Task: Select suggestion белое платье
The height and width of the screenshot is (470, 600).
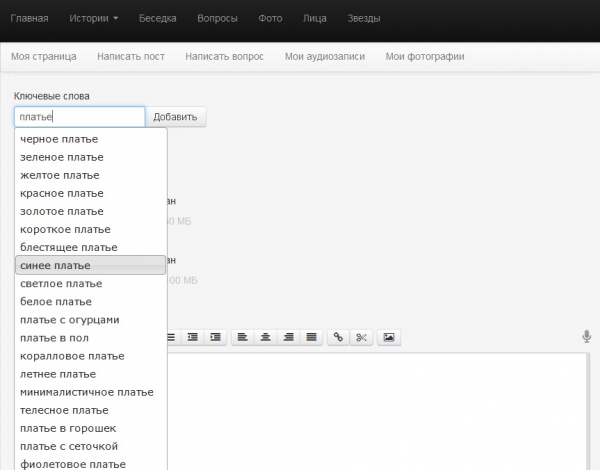Action: coord(91,302)
